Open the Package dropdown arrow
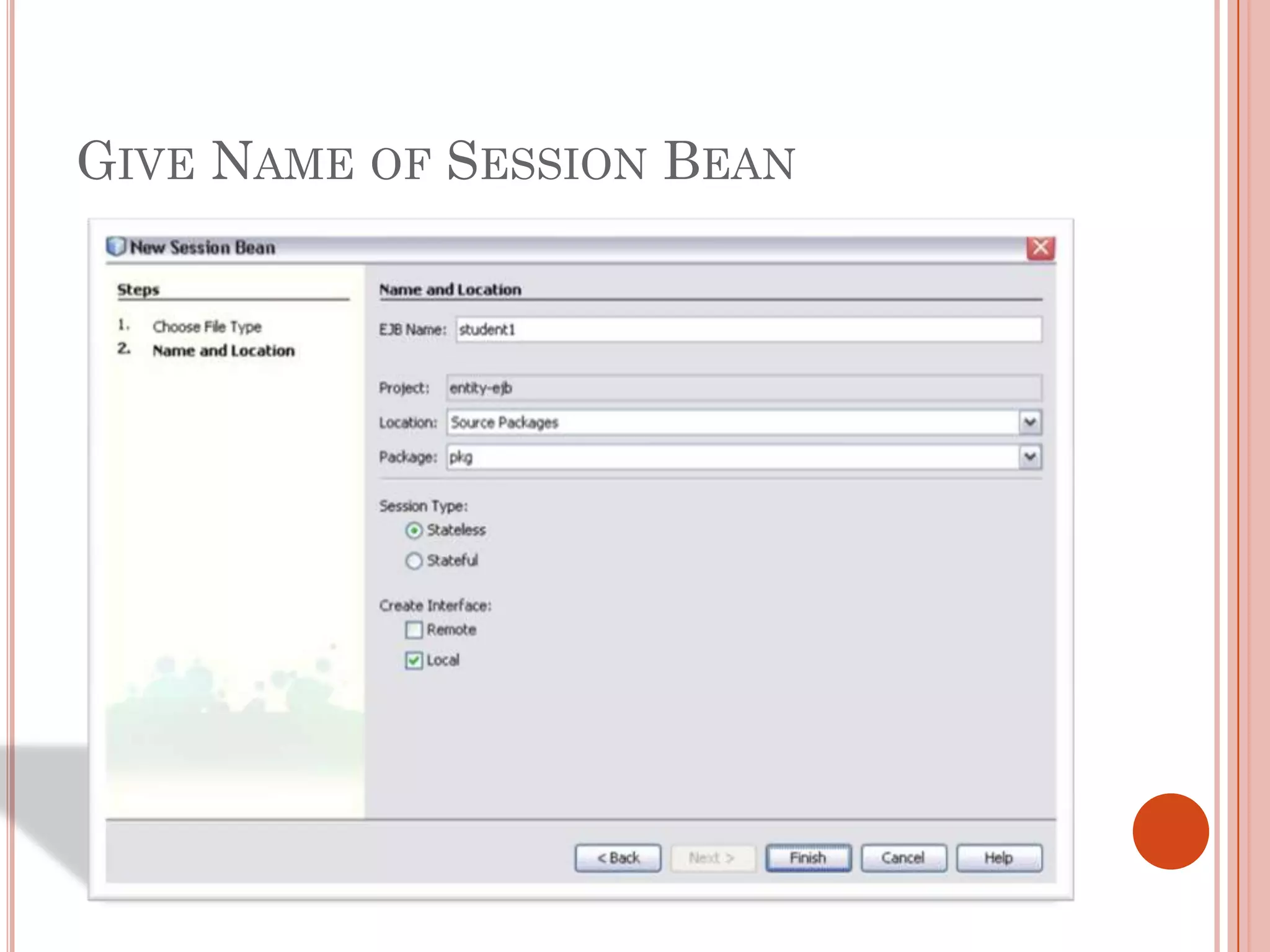This screenshot has height=952, width=1270. pos(1030,457)
